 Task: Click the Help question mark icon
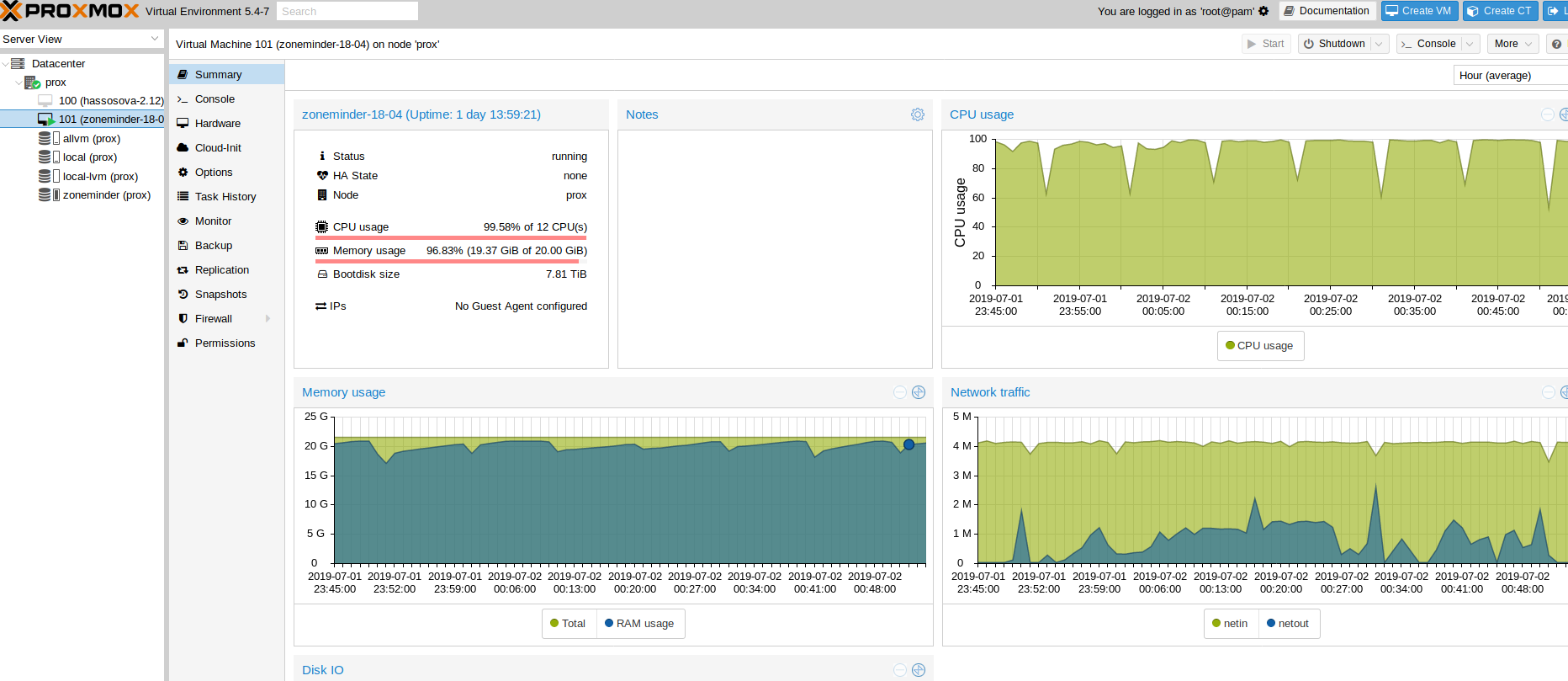1557,44
